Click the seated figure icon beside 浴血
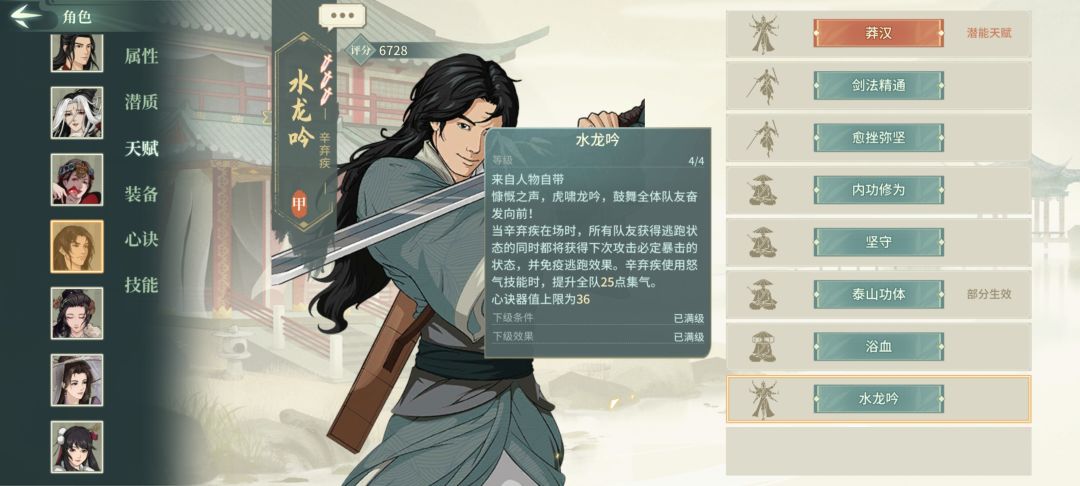The width and height of the screenshot is (1080, 486). (x=763, y=347)
